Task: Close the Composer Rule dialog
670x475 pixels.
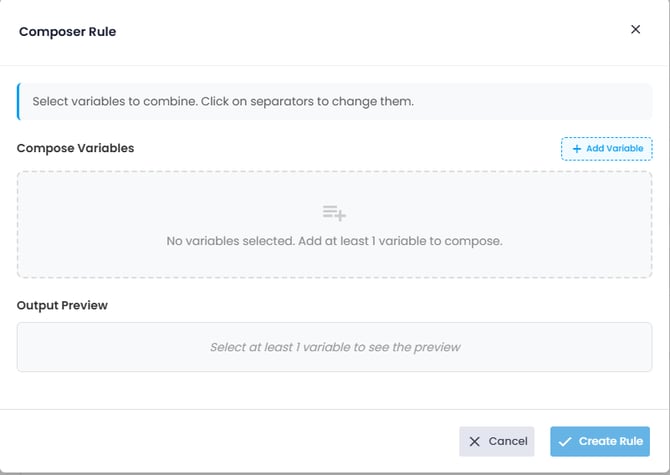Action: point(635,30)
